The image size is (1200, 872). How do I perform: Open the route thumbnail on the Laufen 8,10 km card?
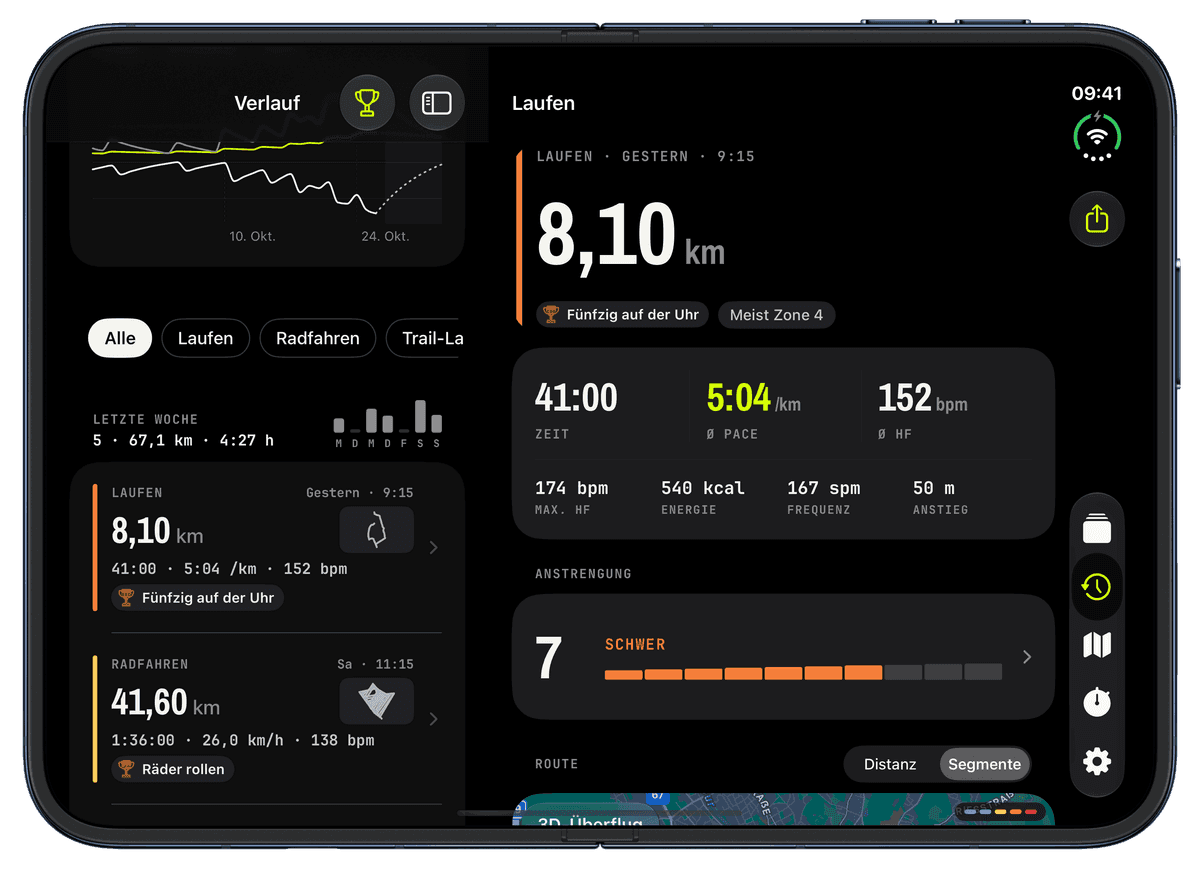[377, 529]
